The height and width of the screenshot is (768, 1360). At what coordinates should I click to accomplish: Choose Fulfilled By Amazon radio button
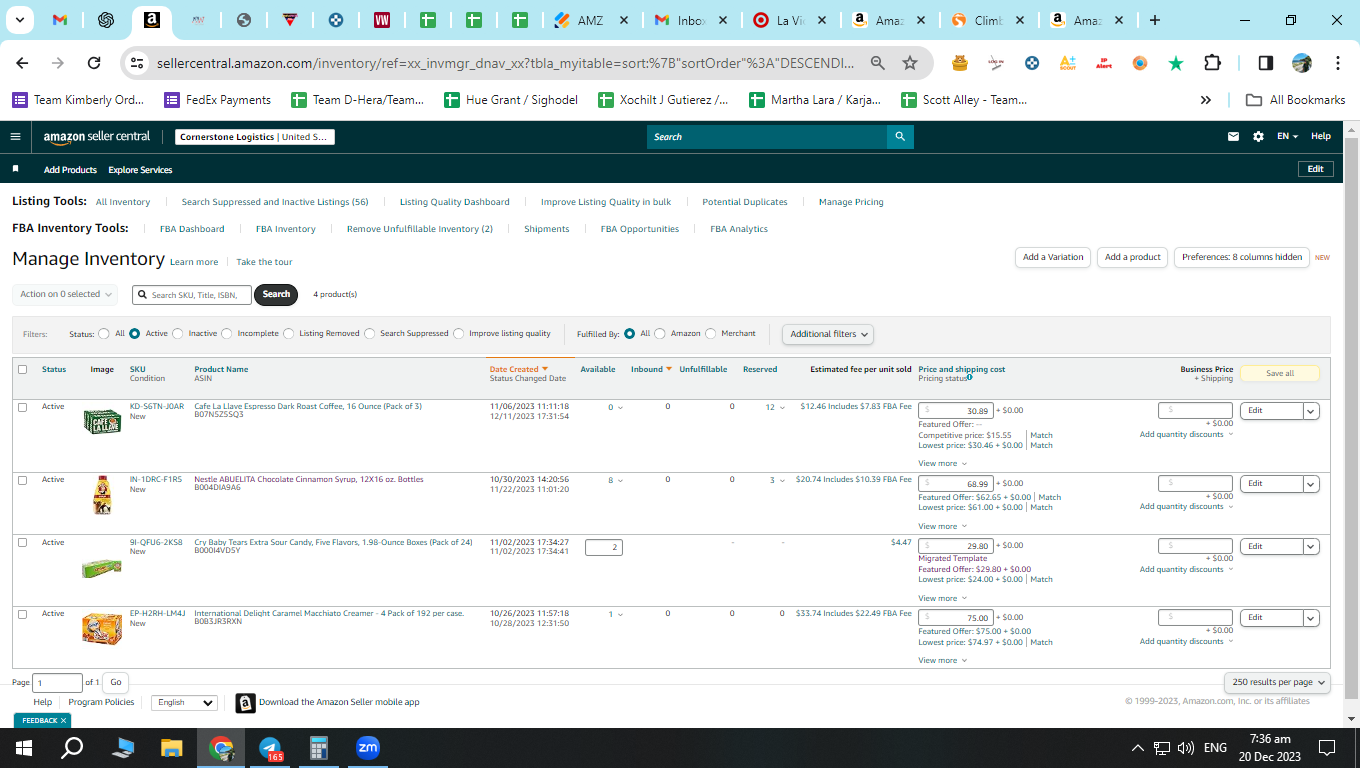click(660, 334)
